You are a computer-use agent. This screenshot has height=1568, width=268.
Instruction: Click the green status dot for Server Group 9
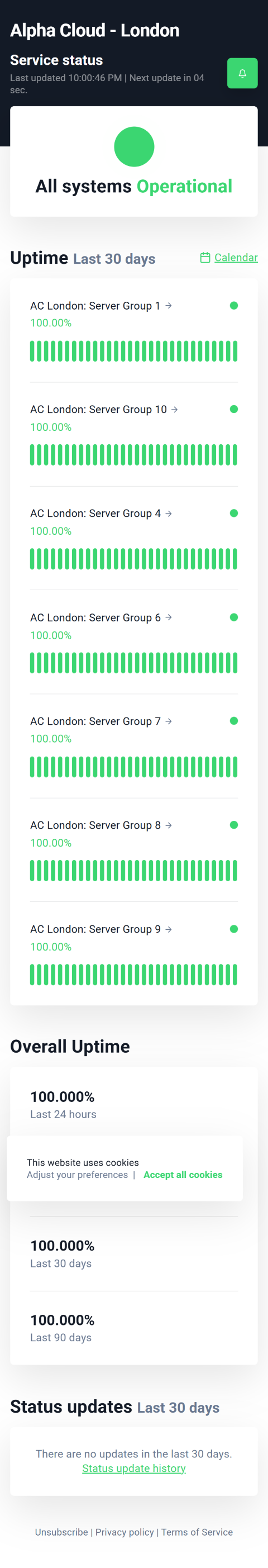234,929
